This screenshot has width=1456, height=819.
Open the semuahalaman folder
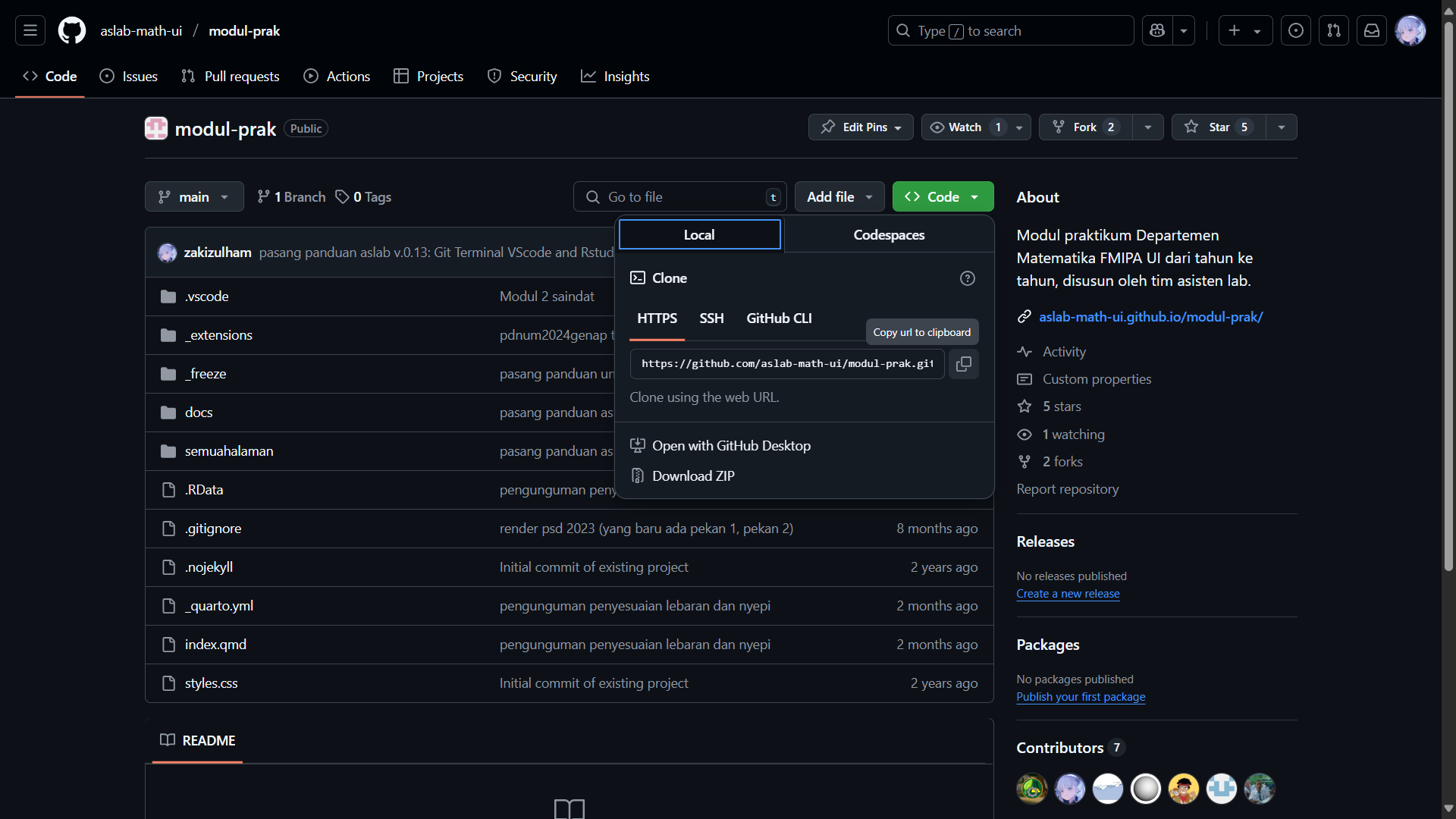[229, 451]
